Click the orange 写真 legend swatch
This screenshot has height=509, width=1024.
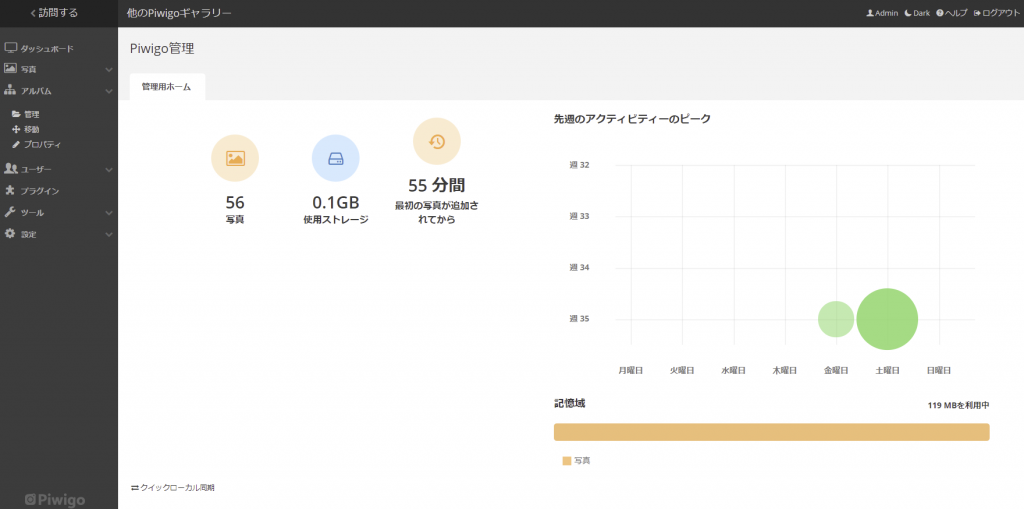pos(567,461)
